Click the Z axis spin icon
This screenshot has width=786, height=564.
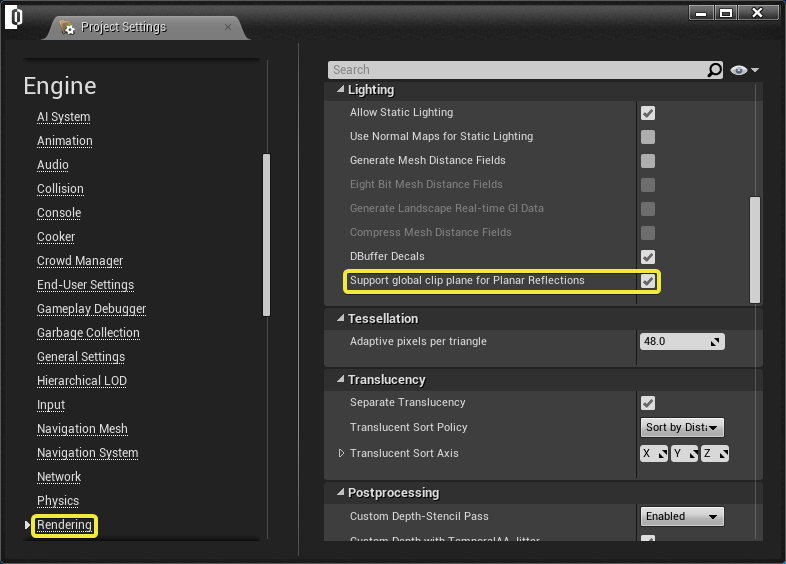pyautogui.click(x=723, y=454)
